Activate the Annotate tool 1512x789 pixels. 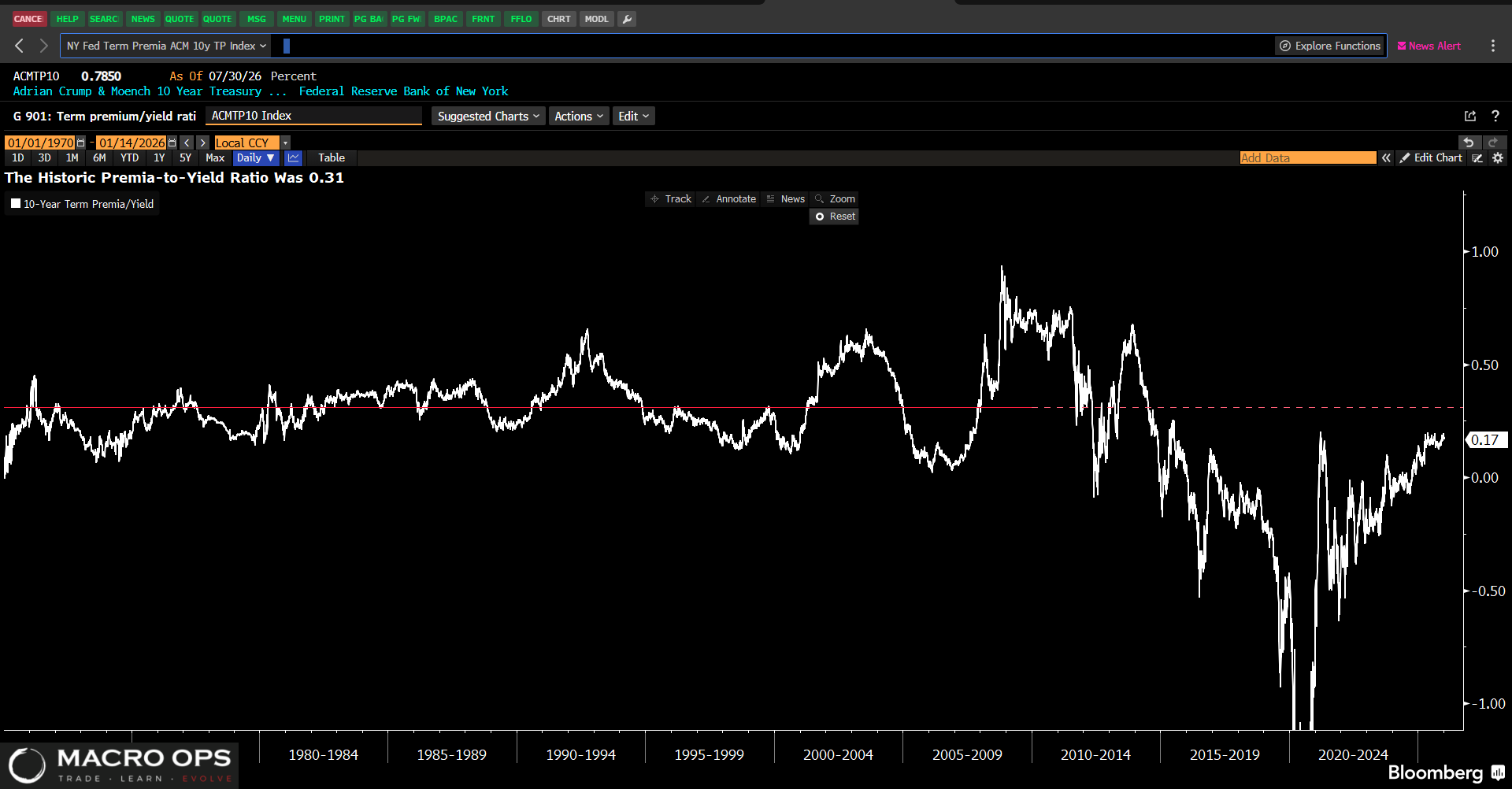pos(728,199)
